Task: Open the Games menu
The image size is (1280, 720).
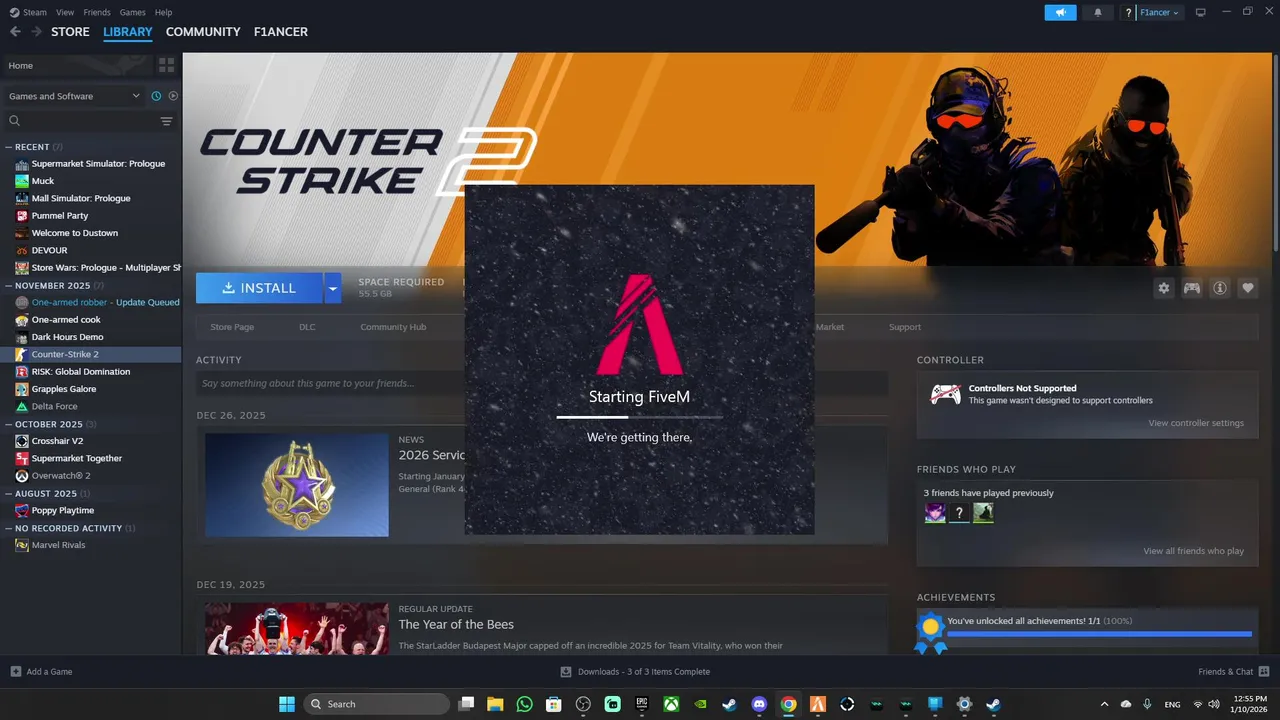Action: 132,12
